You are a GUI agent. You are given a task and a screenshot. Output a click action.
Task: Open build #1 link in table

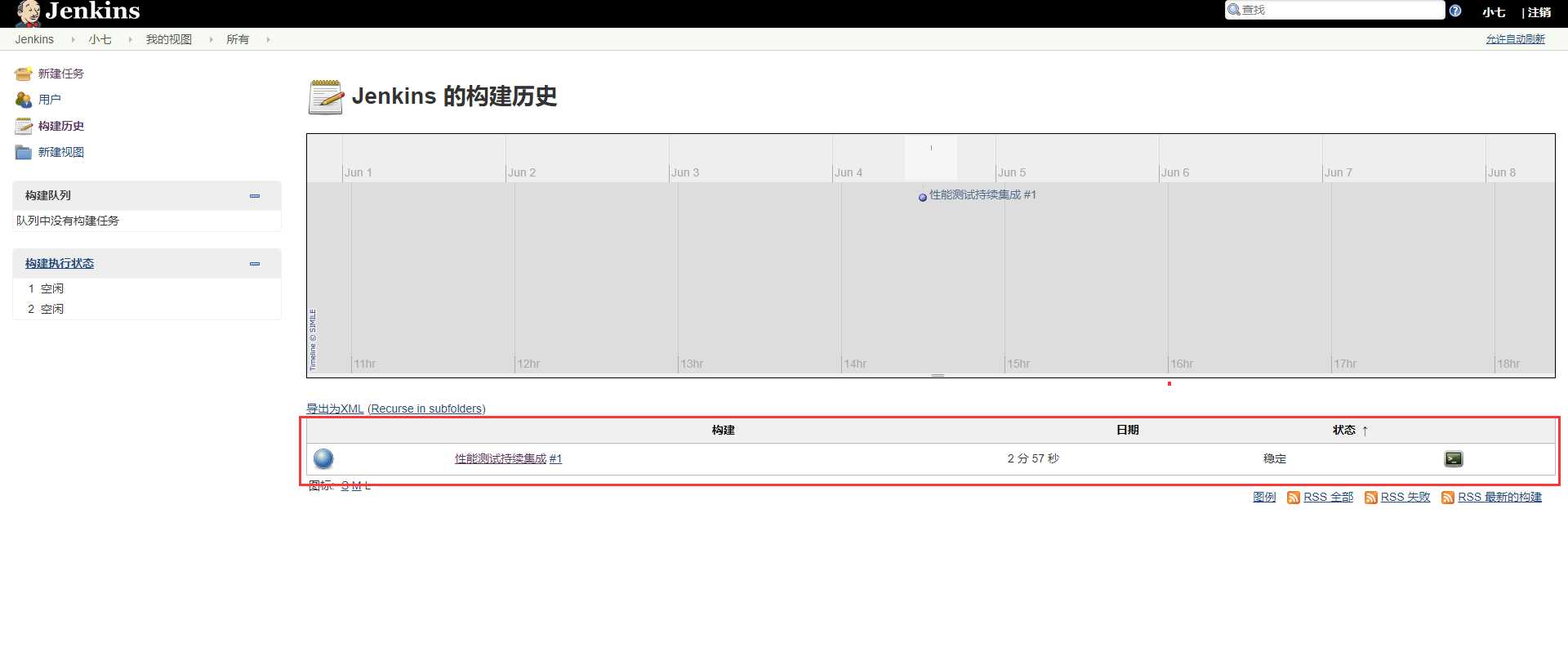(x=555, y=458)
